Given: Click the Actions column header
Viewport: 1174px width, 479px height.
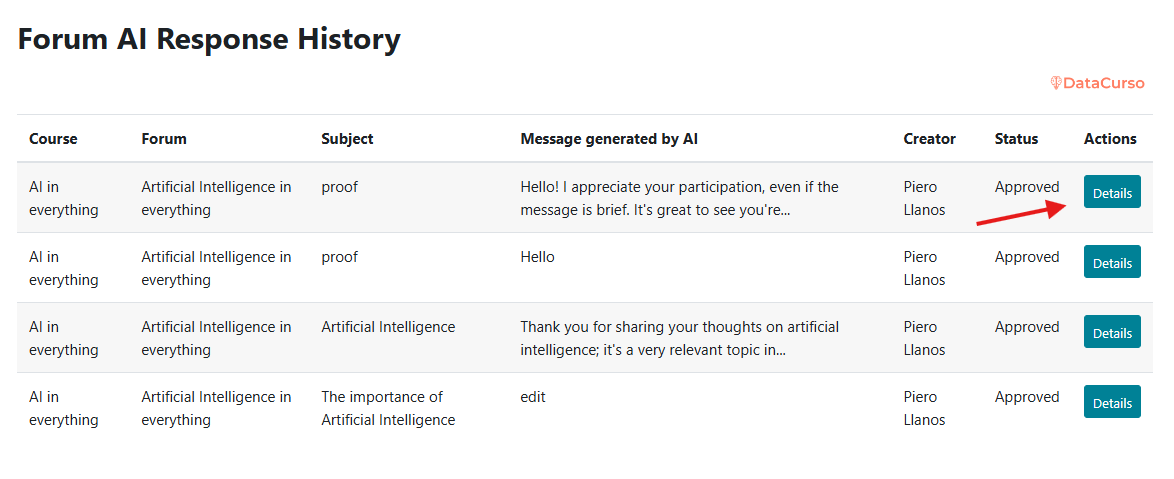Looking at the screenshot, I should point(1110,139).
